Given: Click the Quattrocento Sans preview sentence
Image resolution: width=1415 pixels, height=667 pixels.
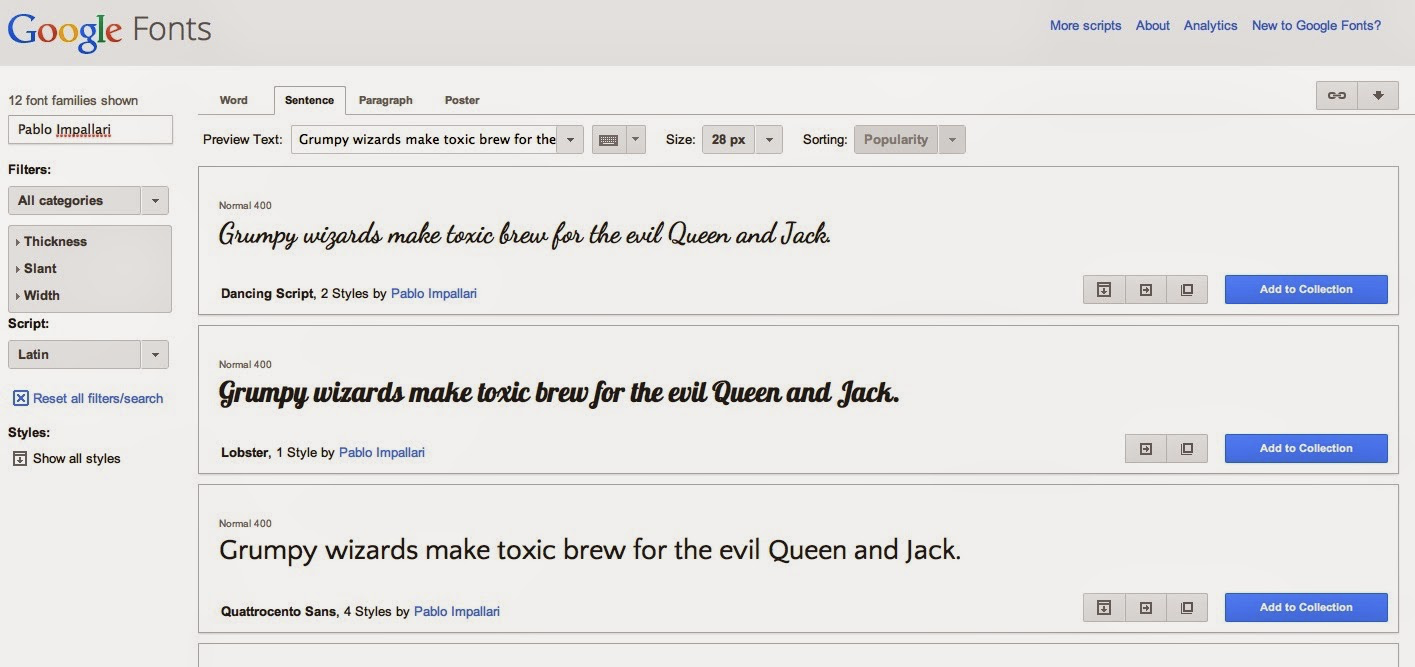Looking at the screenshot, I should 590,550.
